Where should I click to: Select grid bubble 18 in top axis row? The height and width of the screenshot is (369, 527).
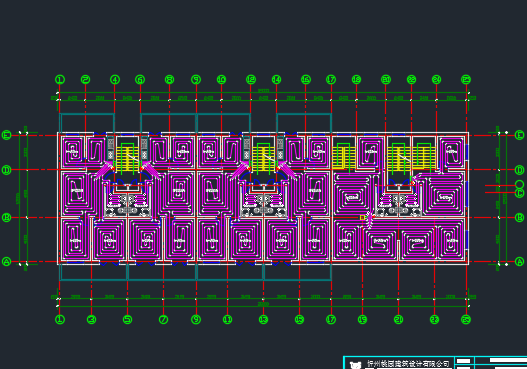(x=356, y=80)
